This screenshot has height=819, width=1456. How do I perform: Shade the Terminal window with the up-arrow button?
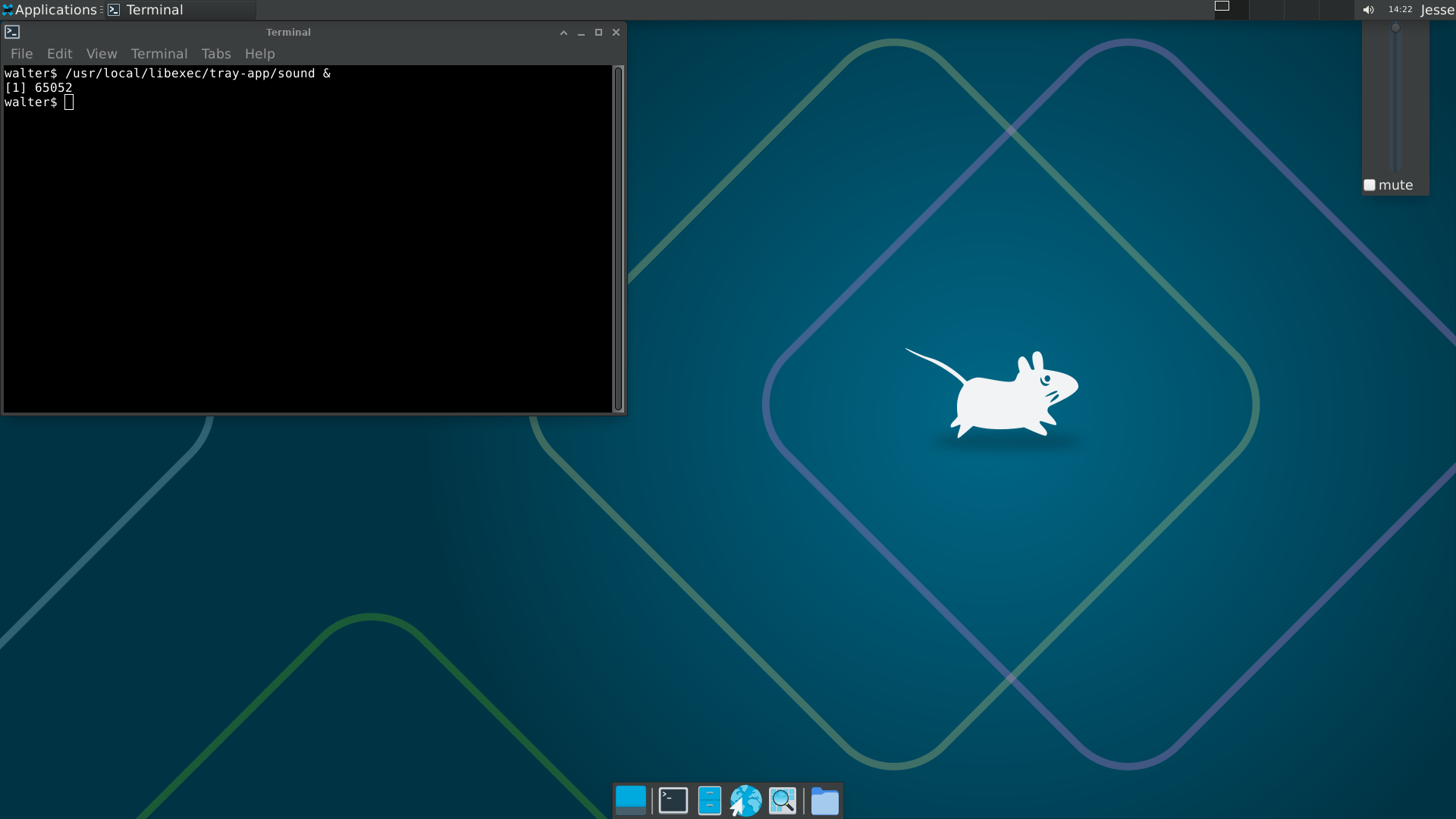coord(563,33)
